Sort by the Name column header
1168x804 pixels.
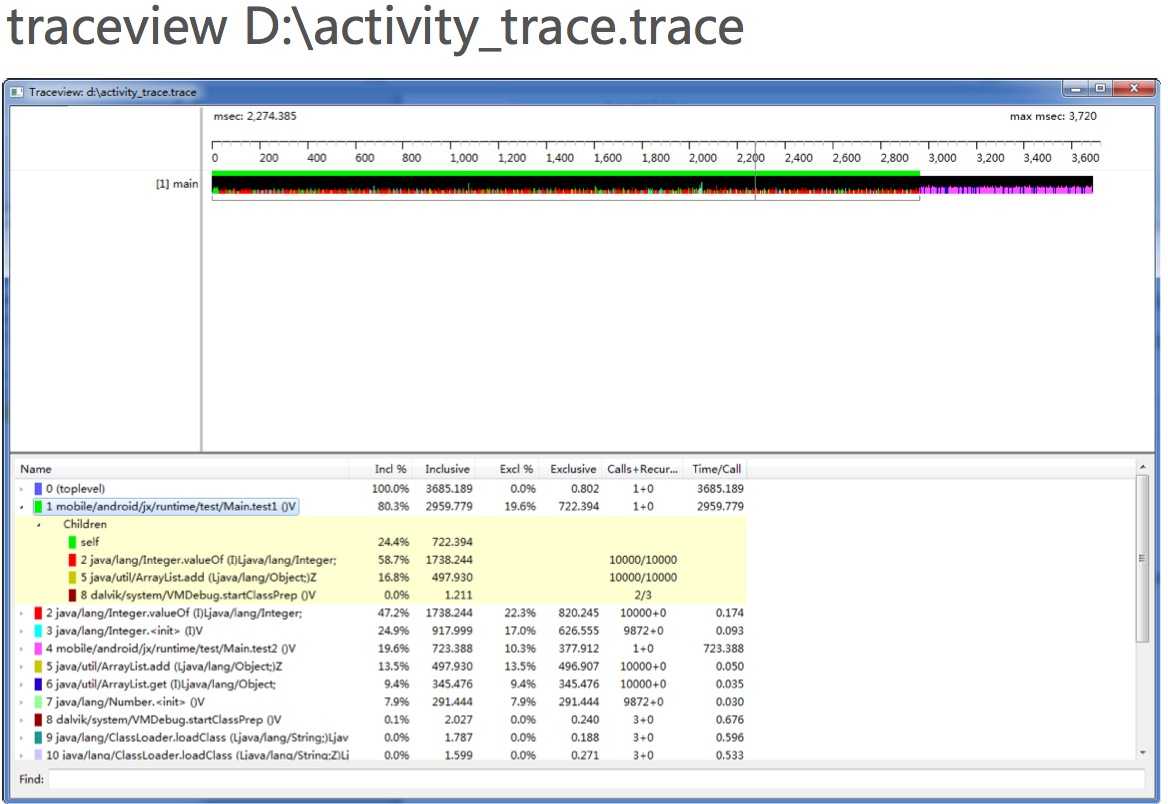point(182,469)
